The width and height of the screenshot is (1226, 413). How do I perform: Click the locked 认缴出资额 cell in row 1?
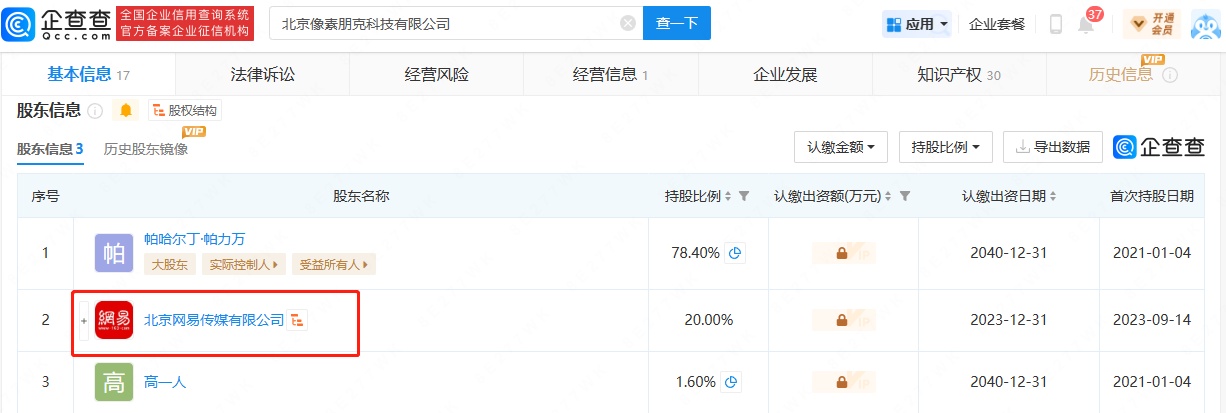coord(841,253)
